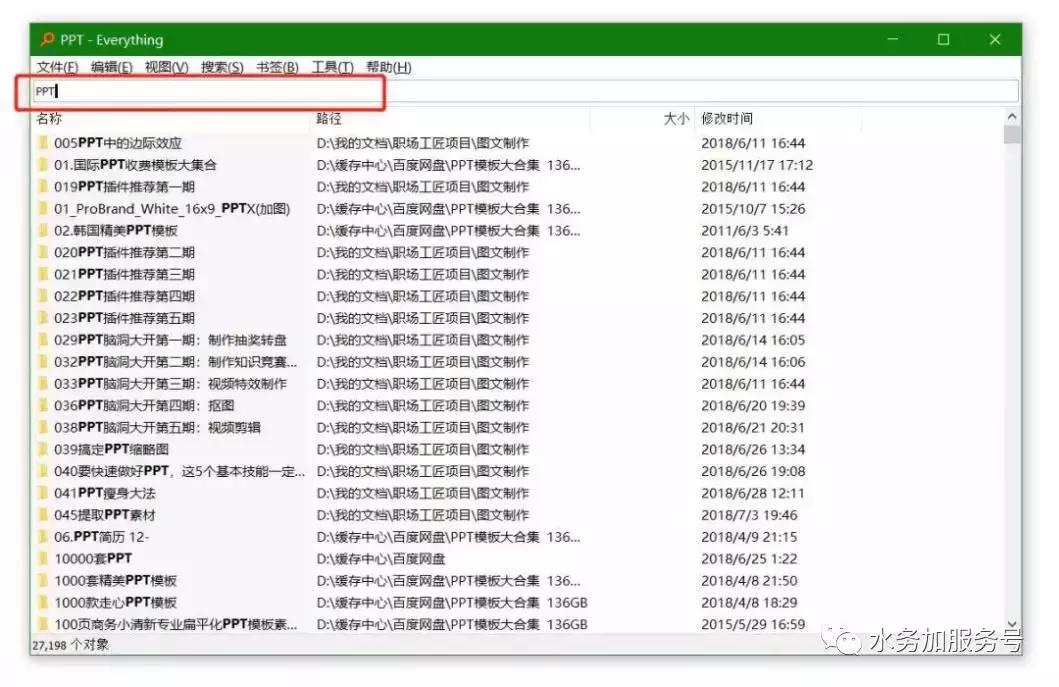Sort results by the 大小 column header

pyautogui.click(x=677, y=118)
